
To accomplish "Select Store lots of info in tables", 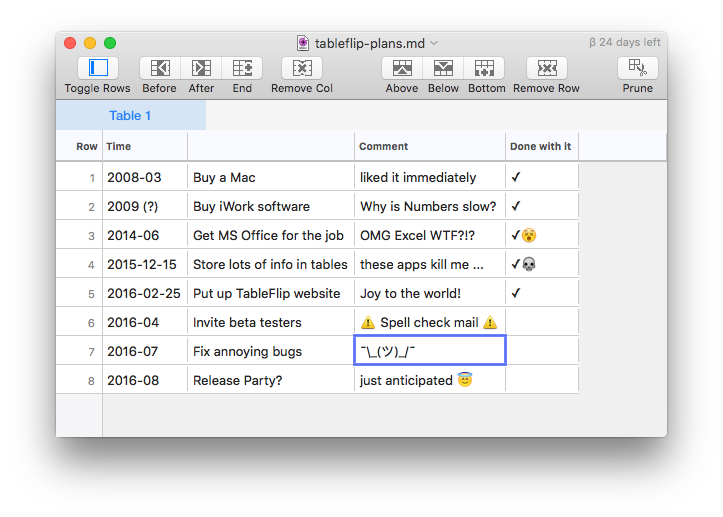I will pos(271,265).
